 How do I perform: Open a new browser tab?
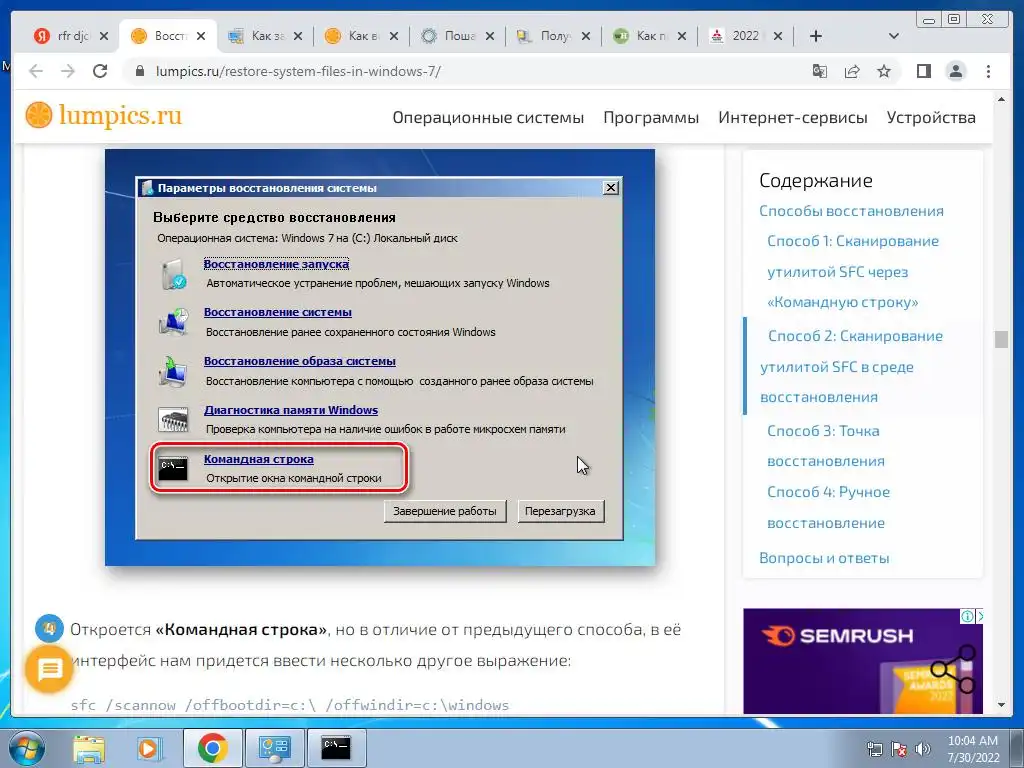pos(816,36)
